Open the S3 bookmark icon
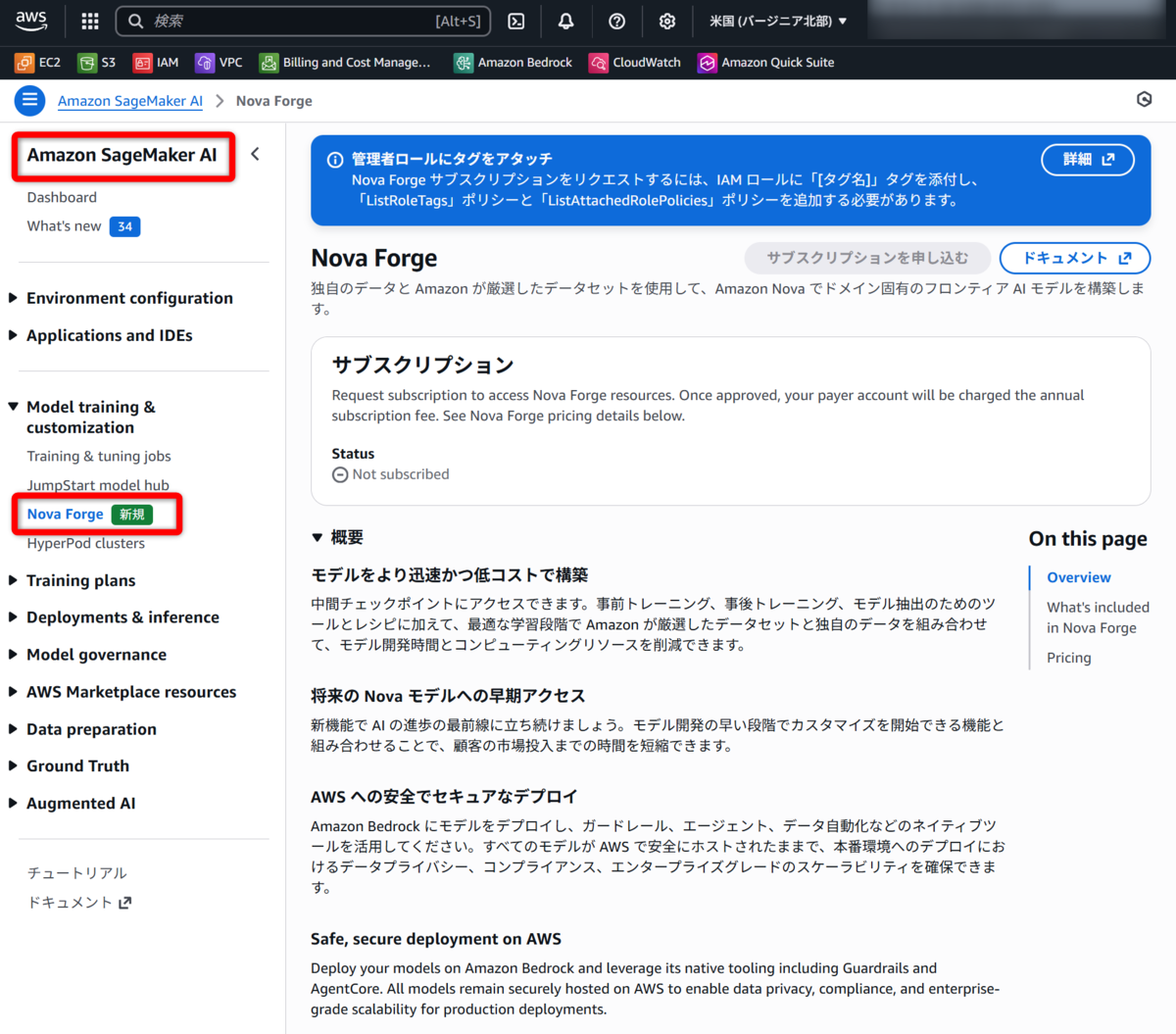 [87, 63]
